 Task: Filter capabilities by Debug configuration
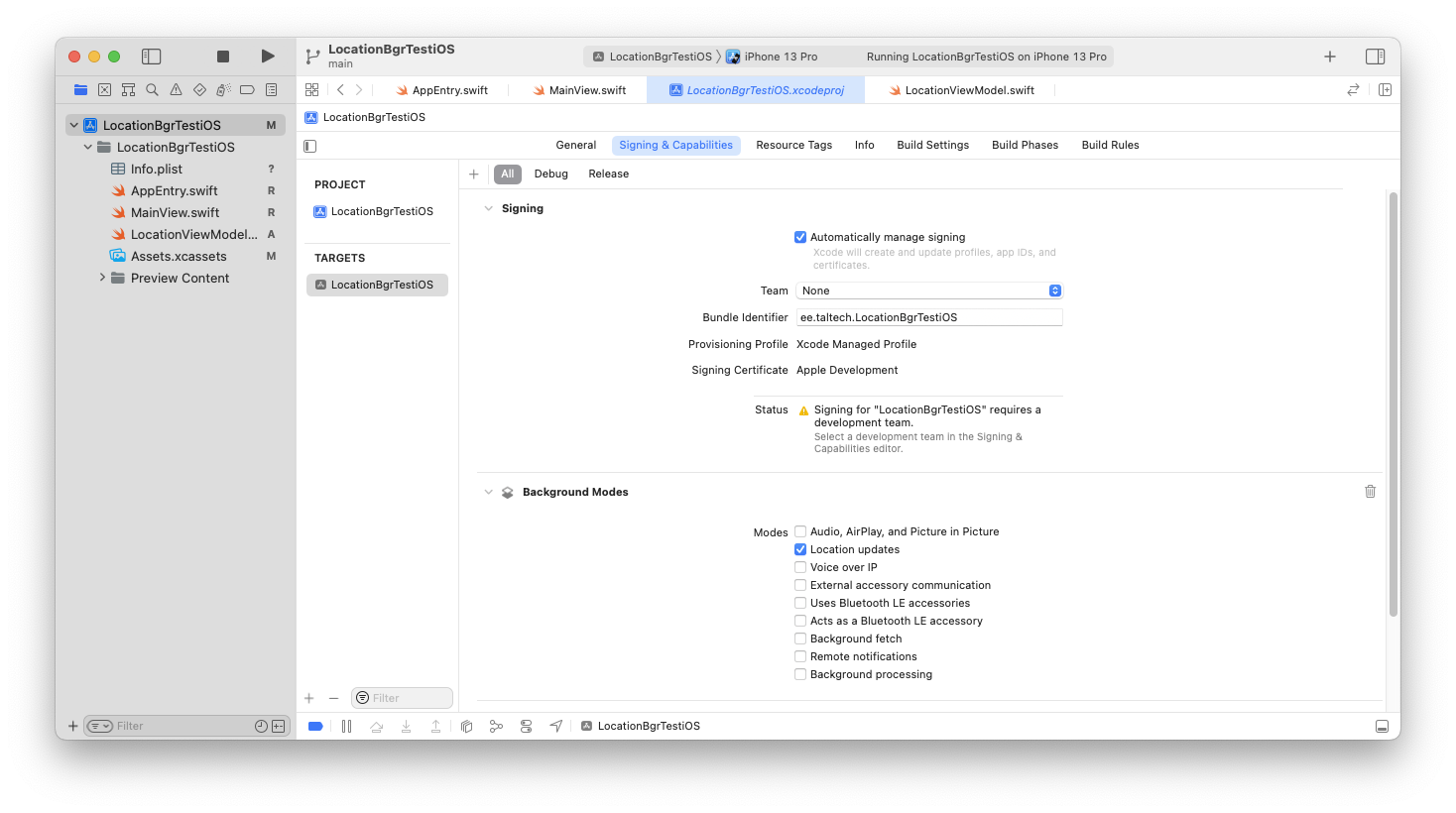pos(551,174)
